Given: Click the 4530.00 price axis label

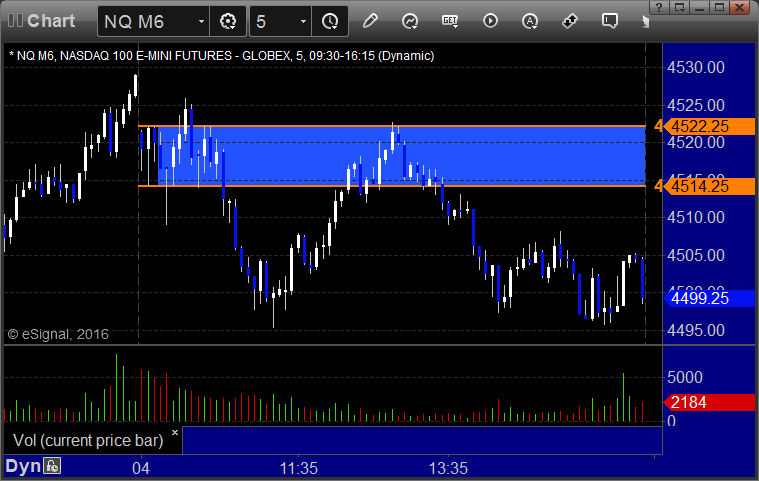Looking at the screenshot, I should (x=696, y=67).
